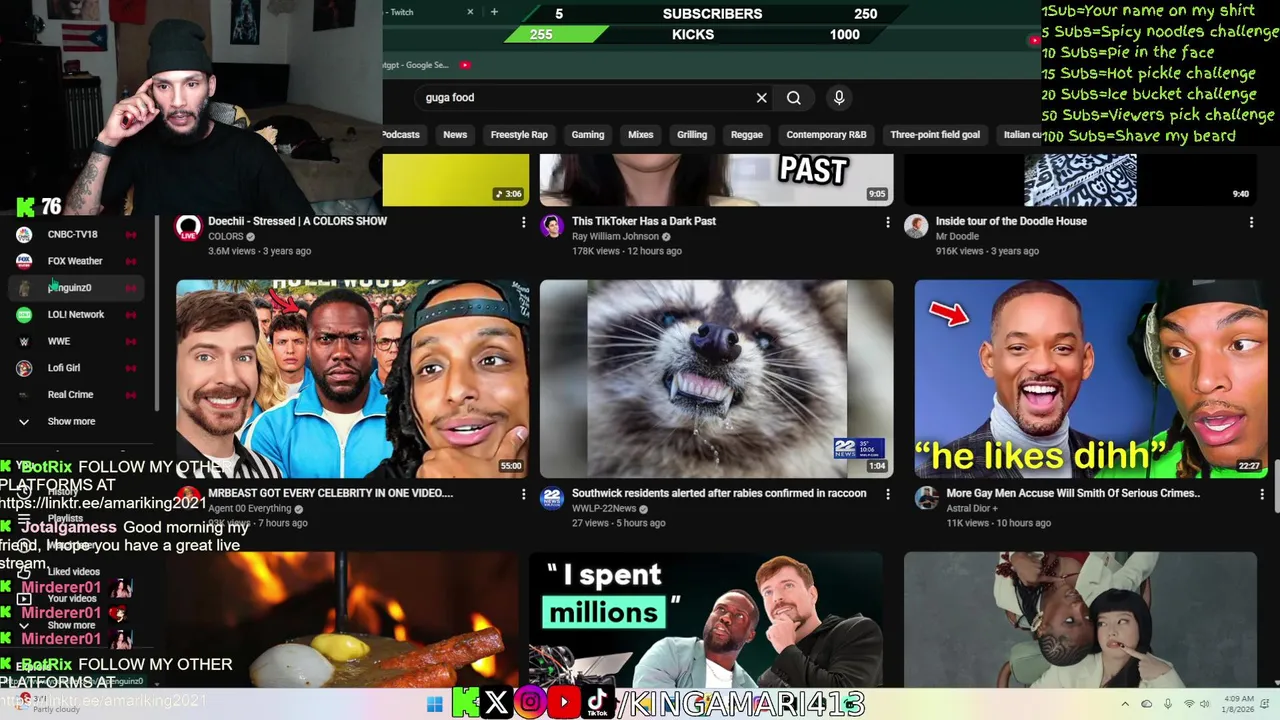Open Inside tour of the Doodle House title
The width and height of the screenshot is (1280, 720).
tap(1011, 221)
